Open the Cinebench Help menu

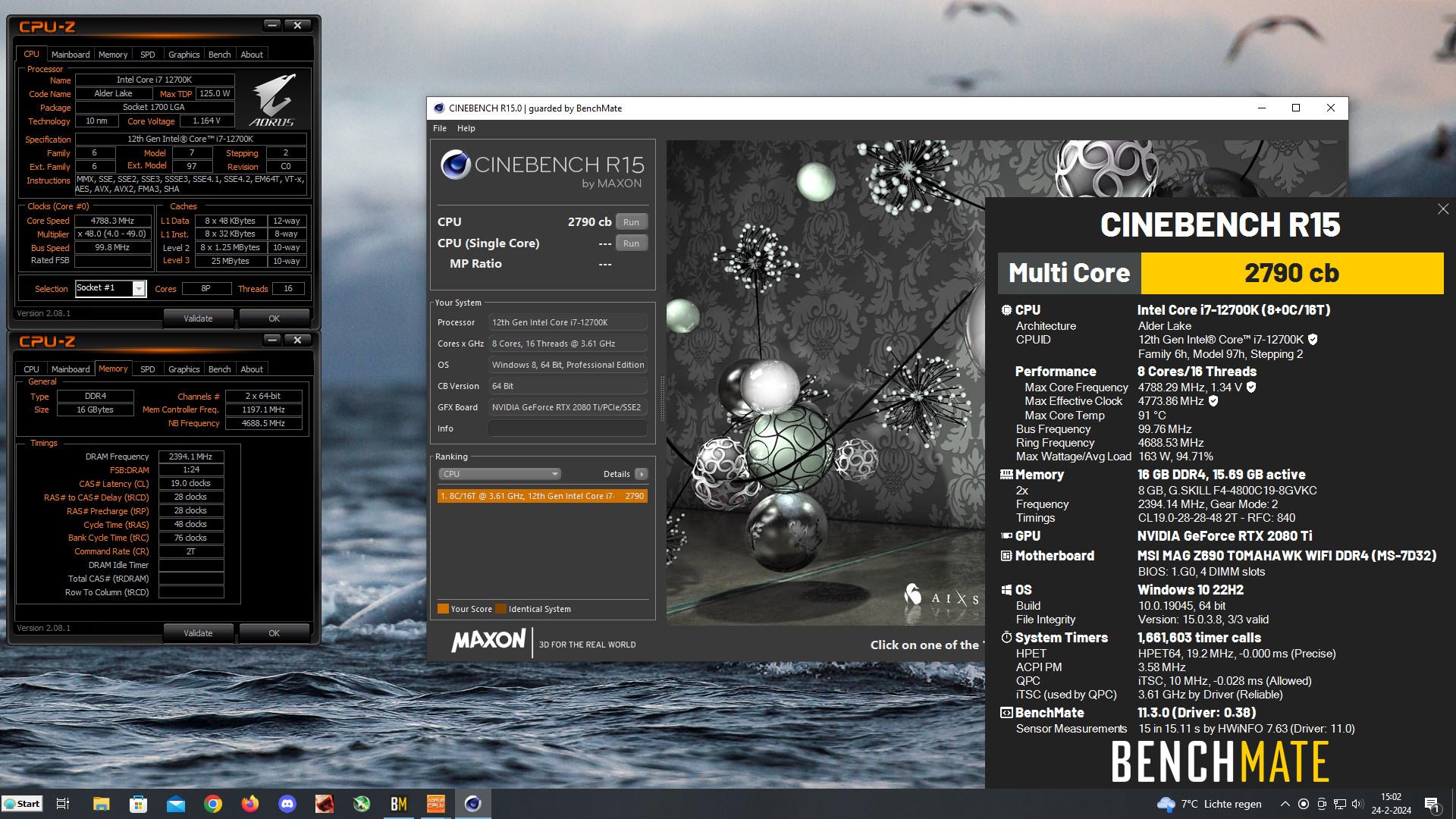[x=466, y=128]
